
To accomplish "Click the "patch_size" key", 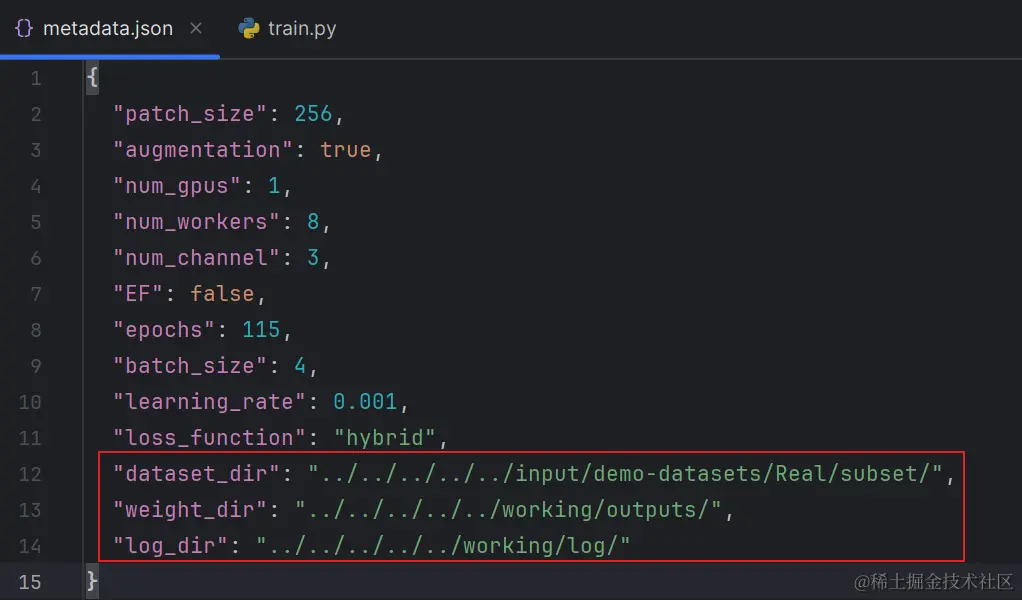I will click(190, 114).
